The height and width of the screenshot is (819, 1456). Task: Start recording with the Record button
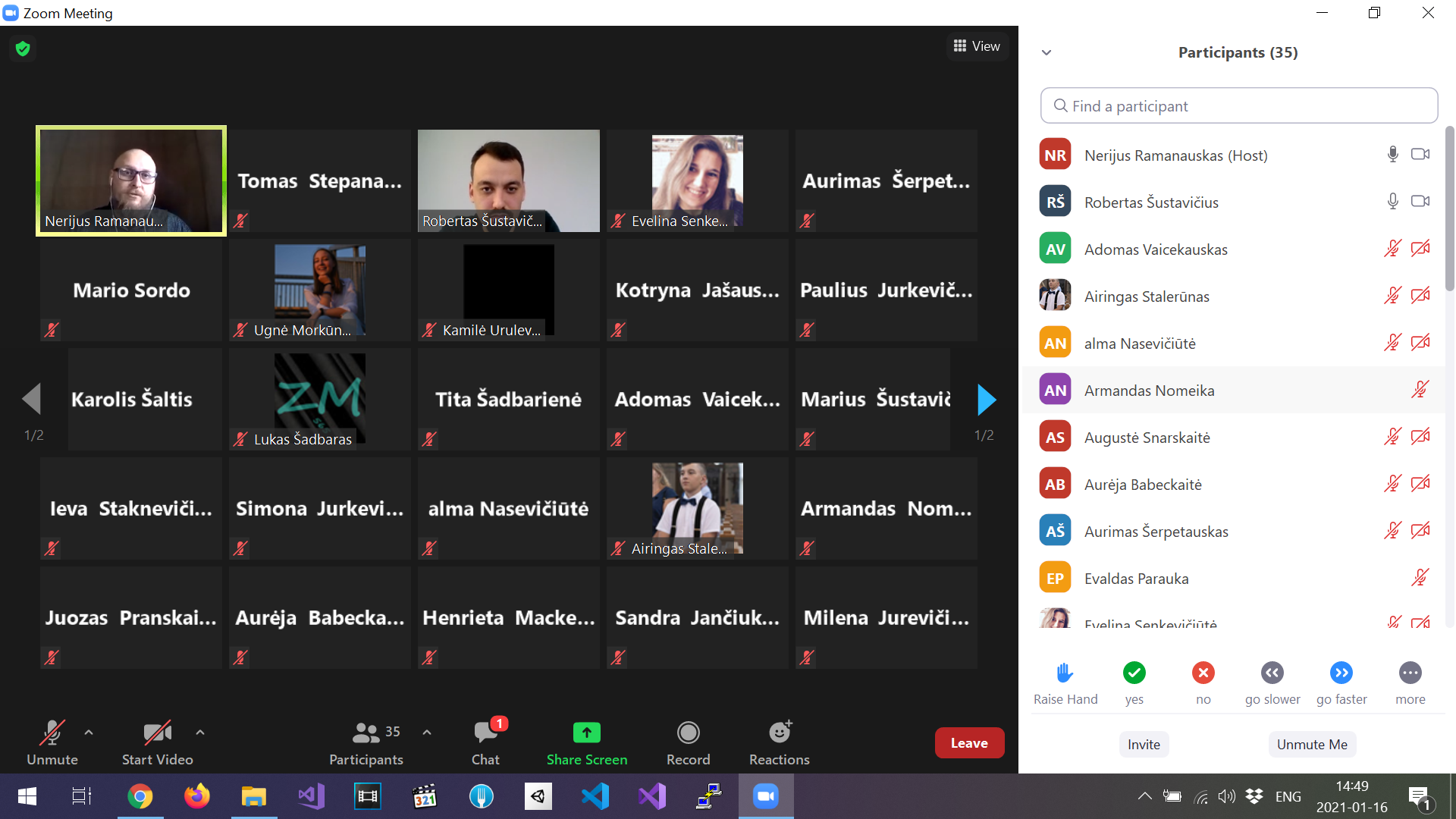coord(688,733)
